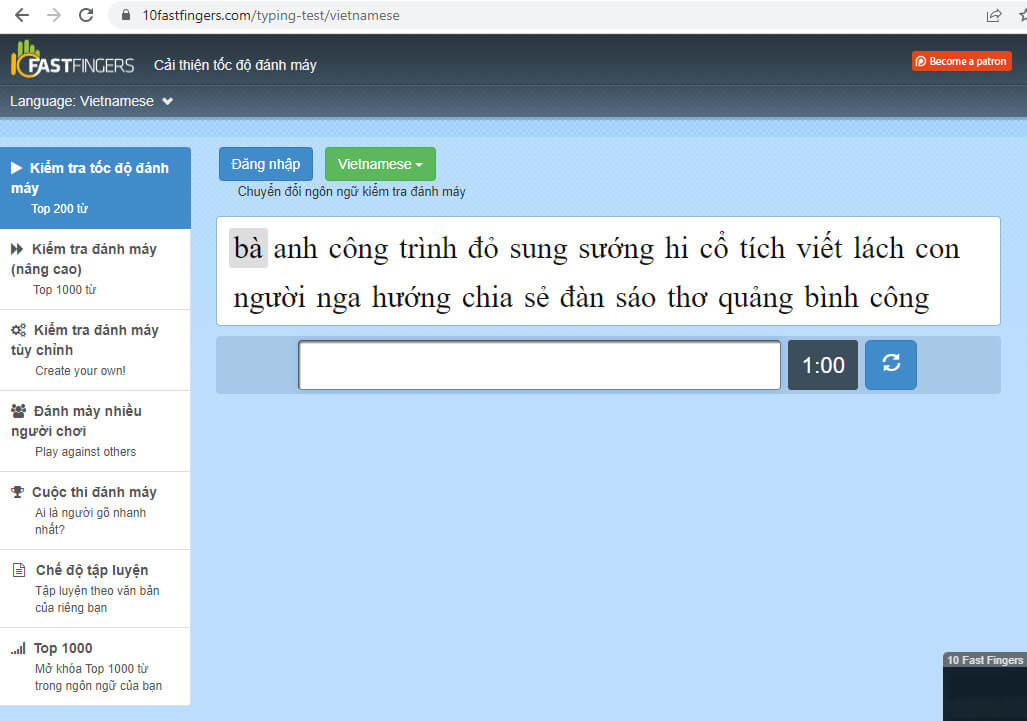
Task: Click the gears icon for custom typing test
Action: (18, 330)
